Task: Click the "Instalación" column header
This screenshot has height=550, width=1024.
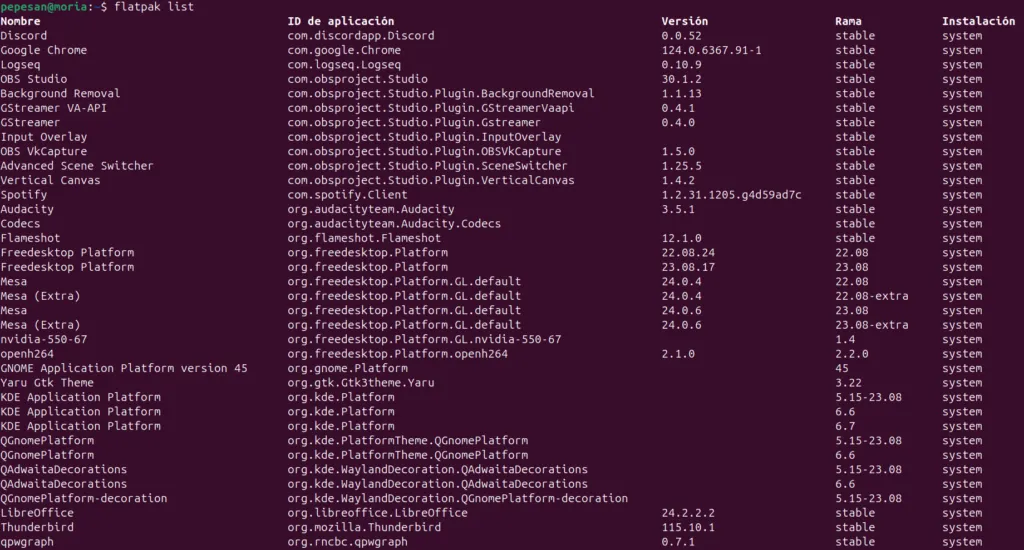Action: pos(978,21)
